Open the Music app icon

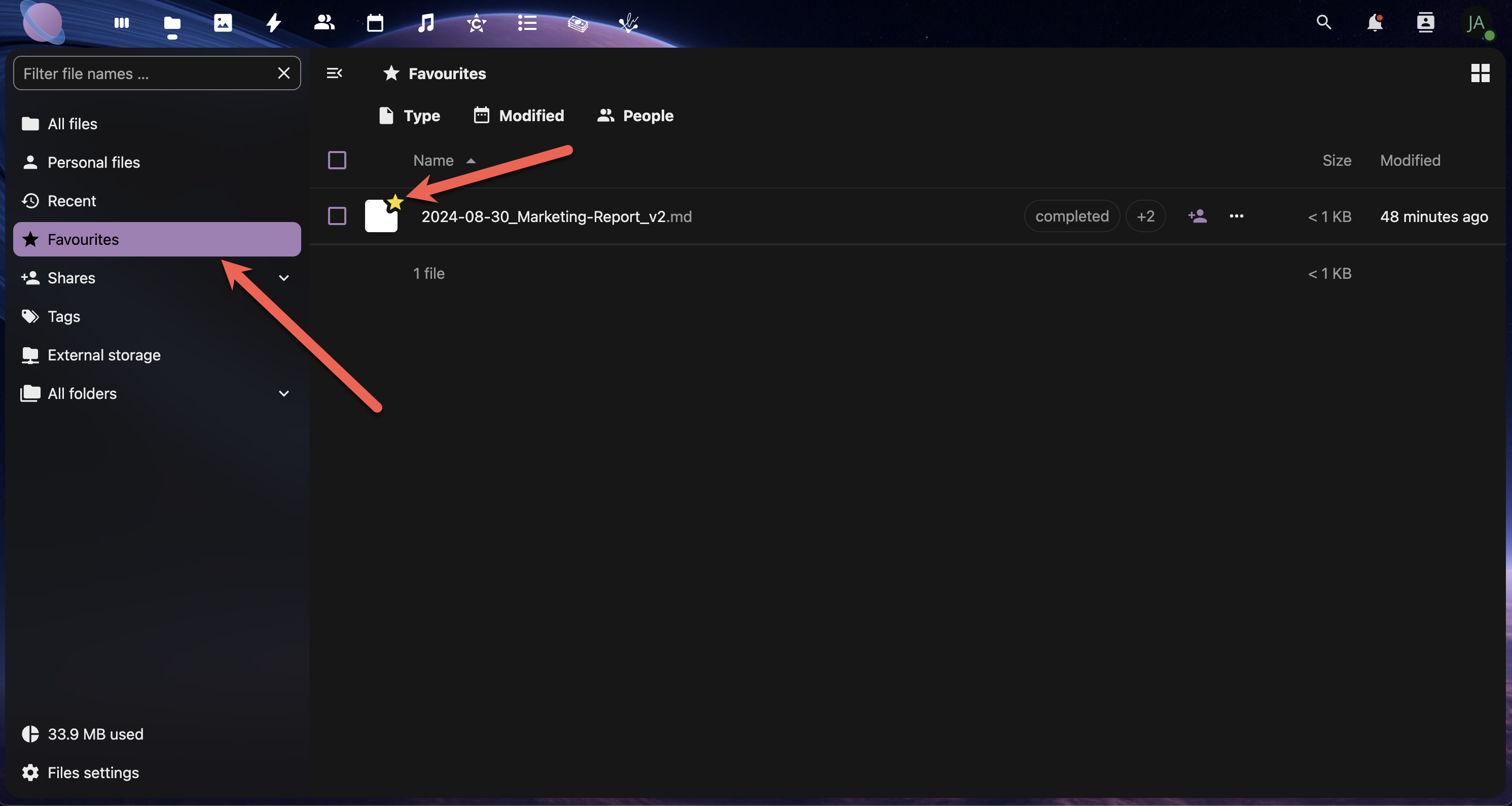[425, 23]
